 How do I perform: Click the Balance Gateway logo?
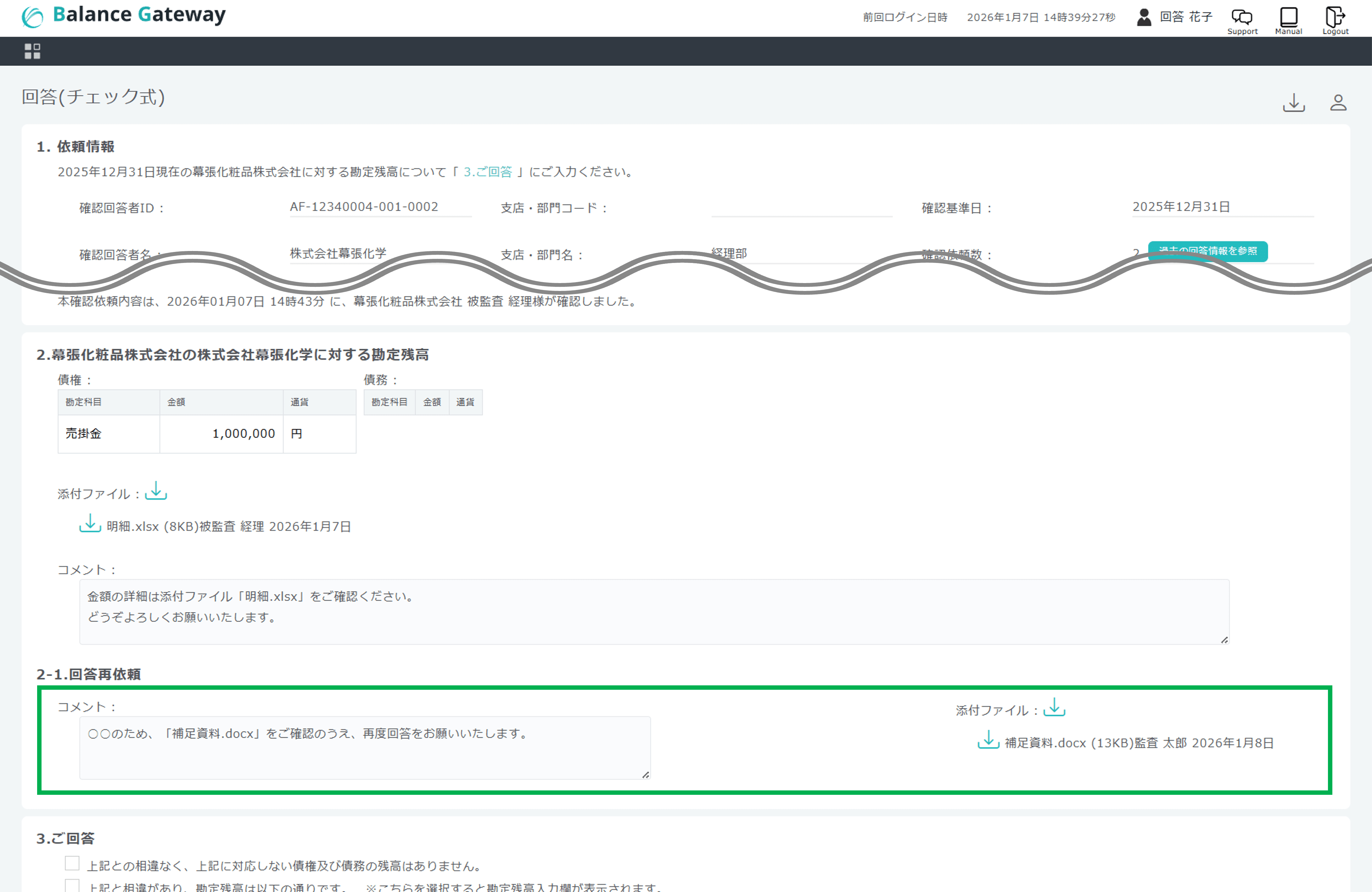[123, 15]
